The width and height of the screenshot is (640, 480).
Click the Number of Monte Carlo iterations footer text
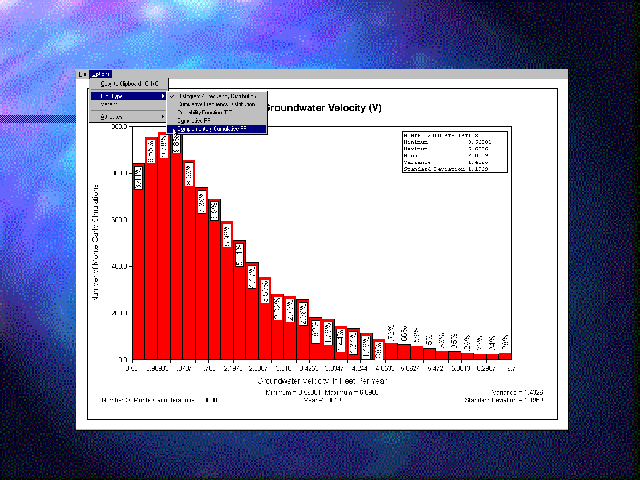click(160, 400)
